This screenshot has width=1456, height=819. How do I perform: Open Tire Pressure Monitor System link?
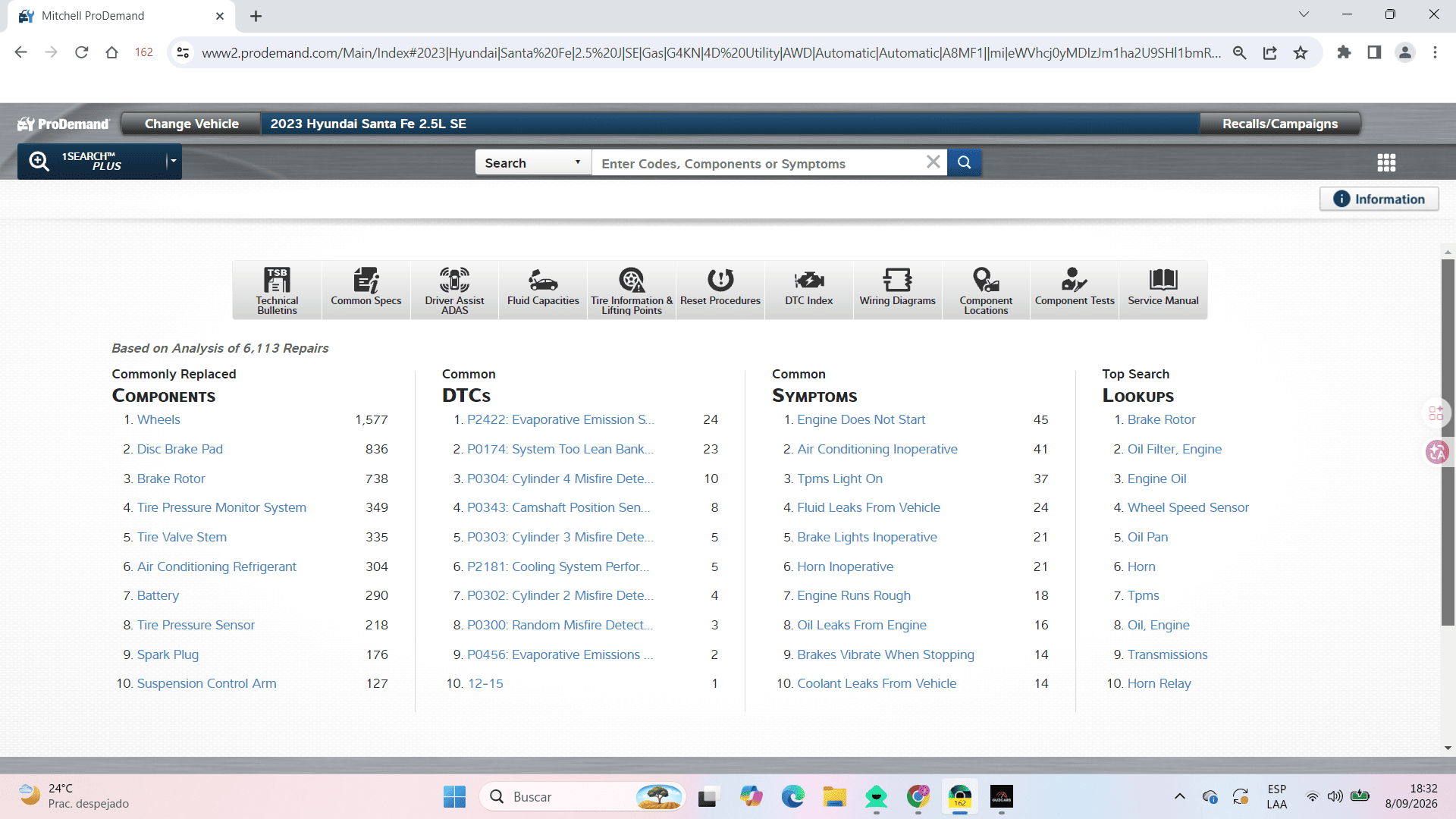pos(221,507)
